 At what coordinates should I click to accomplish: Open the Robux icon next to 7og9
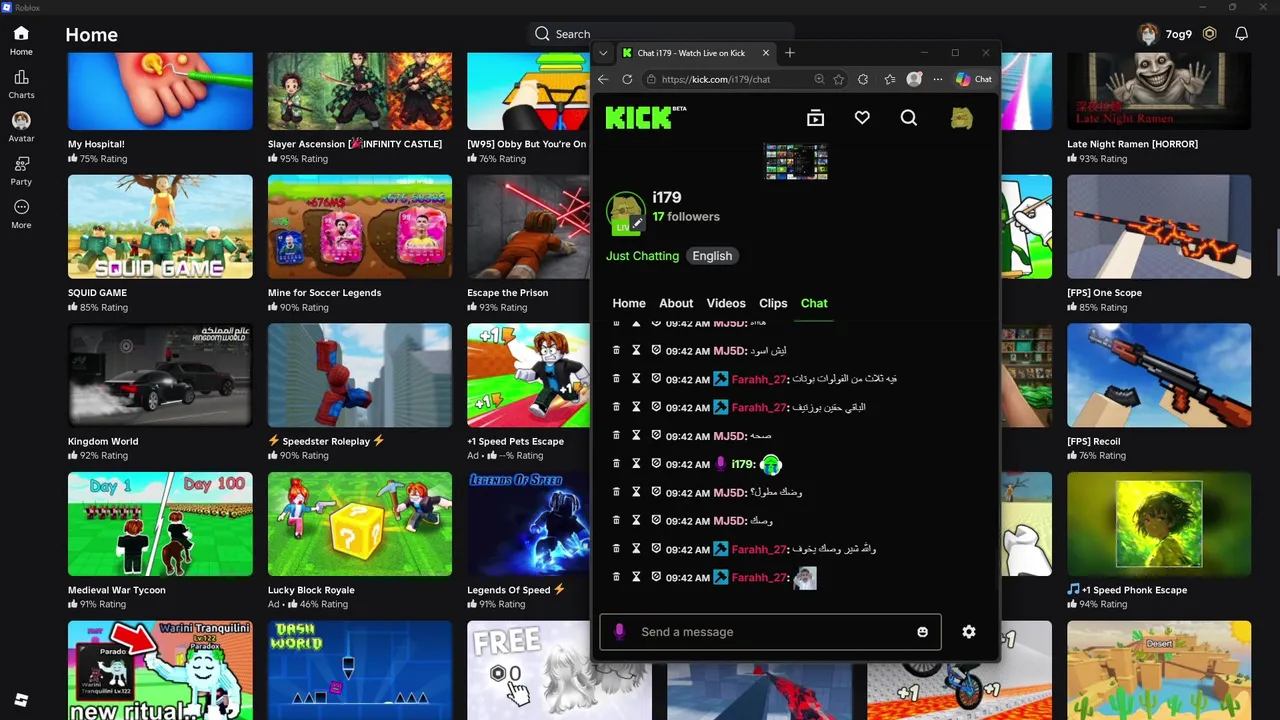click(x=1210, y=34)
